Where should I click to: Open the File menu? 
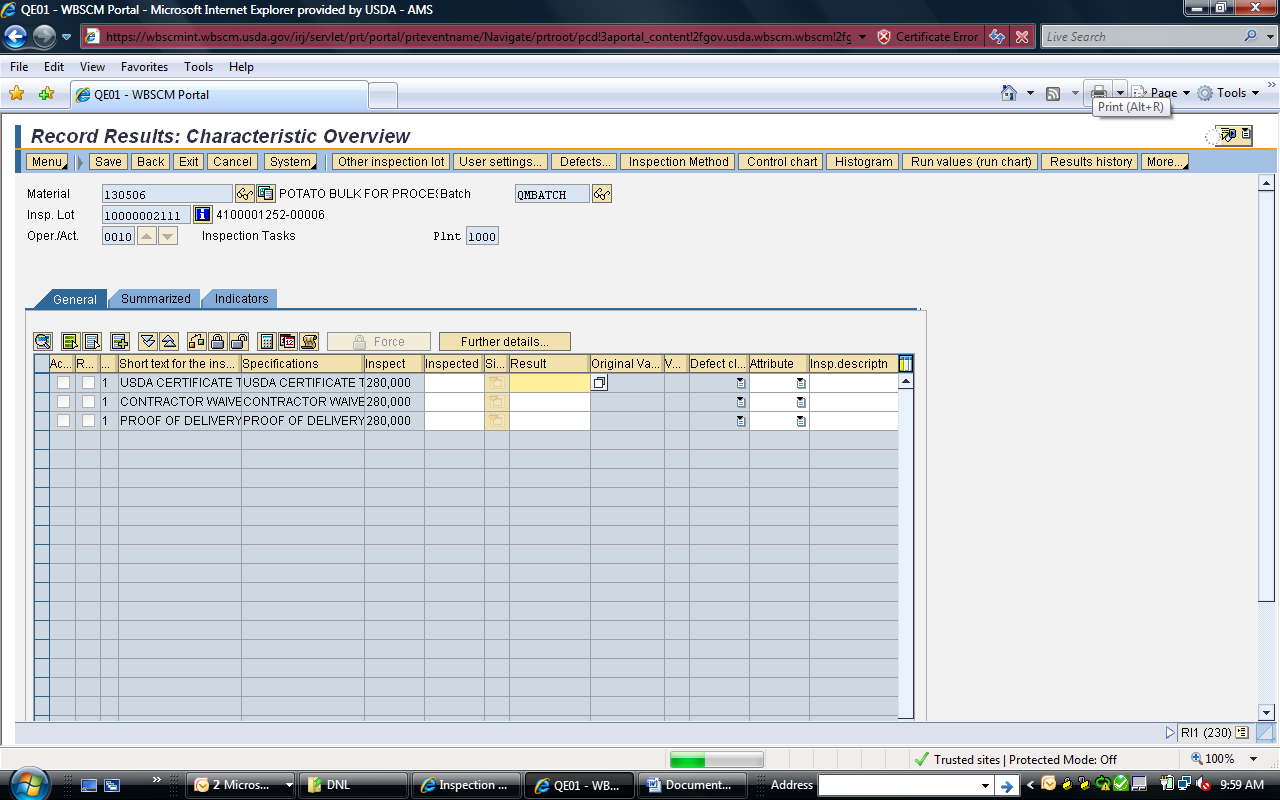tap(19, 67)
